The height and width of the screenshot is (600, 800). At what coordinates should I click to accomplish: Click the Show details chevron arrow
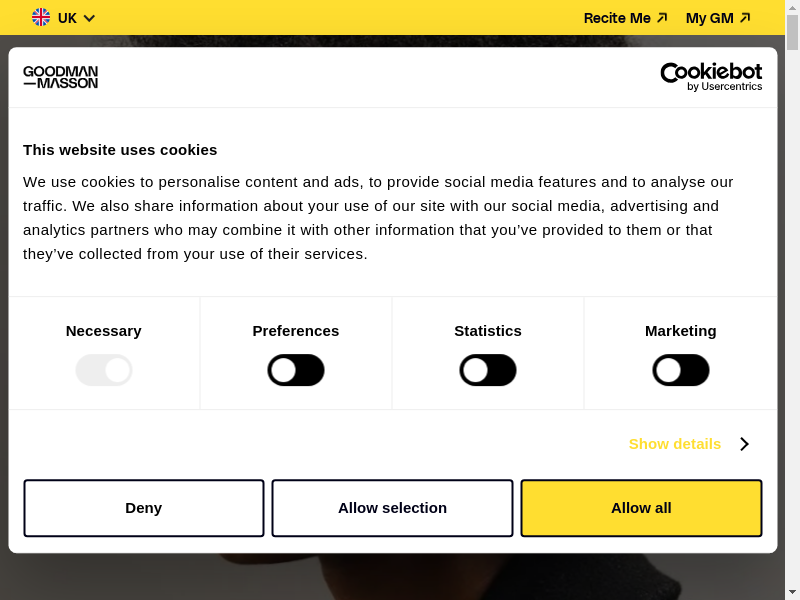[744, 444]
